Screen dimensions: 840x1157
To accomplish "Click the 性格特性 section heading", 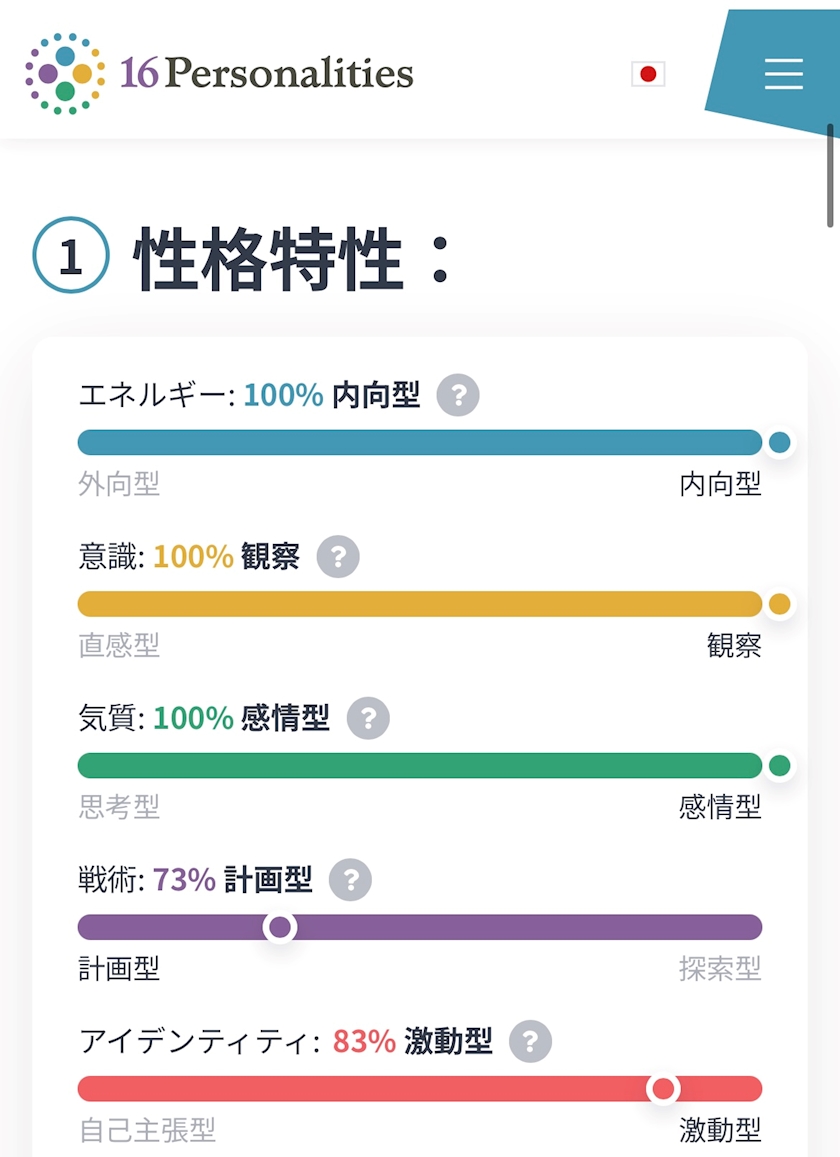I will pyautogui.click(x=269, y=258).
